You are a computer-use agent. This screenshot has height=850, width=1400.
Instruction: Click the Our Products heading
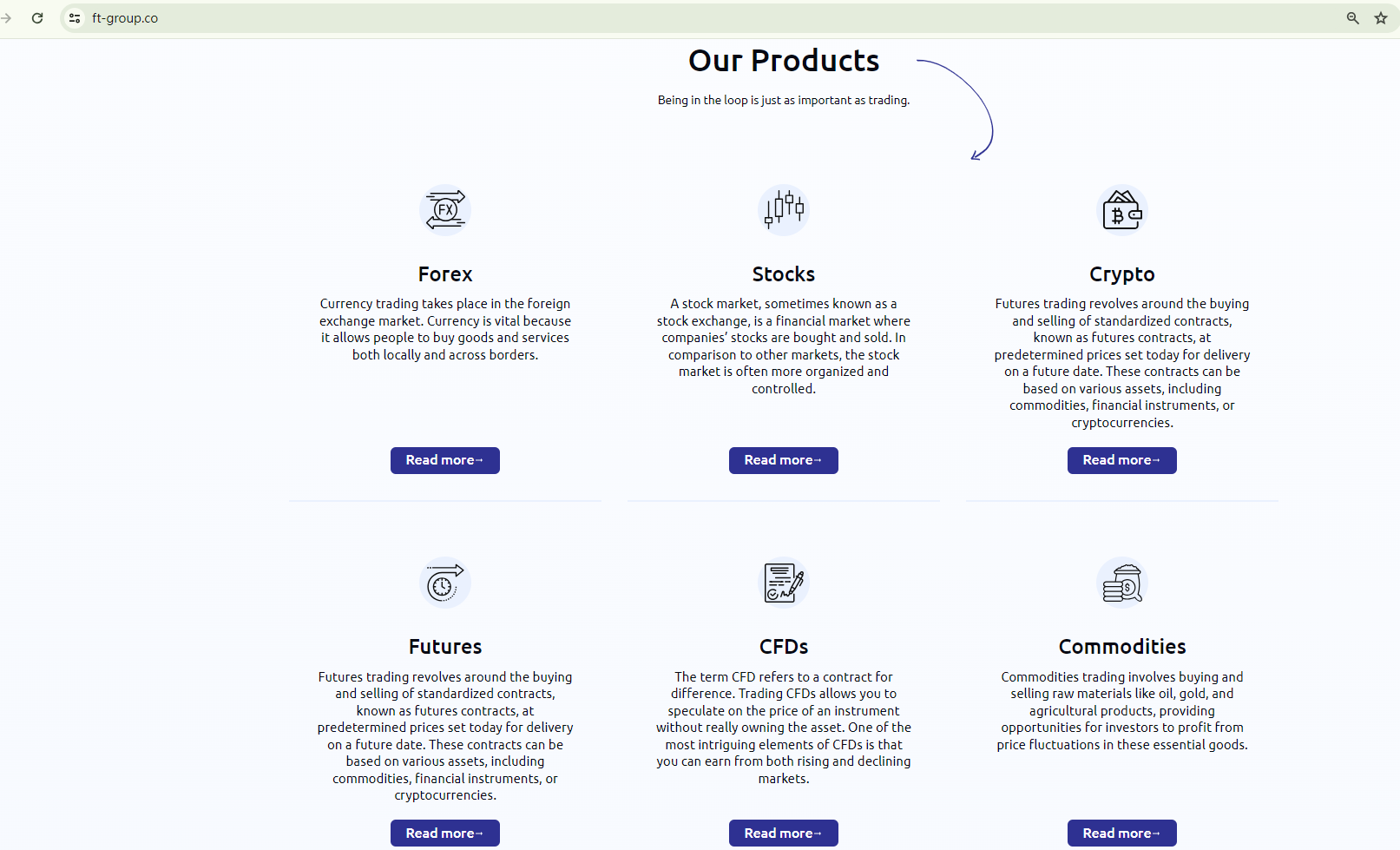pyautogui.click(x=784, y=61)
